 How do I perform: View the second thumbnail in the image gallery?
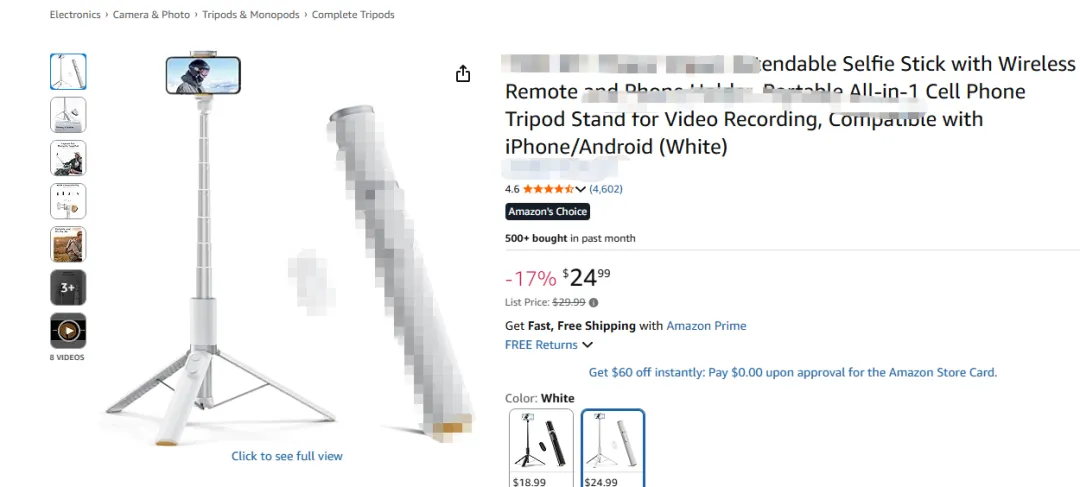click(68, 115)
